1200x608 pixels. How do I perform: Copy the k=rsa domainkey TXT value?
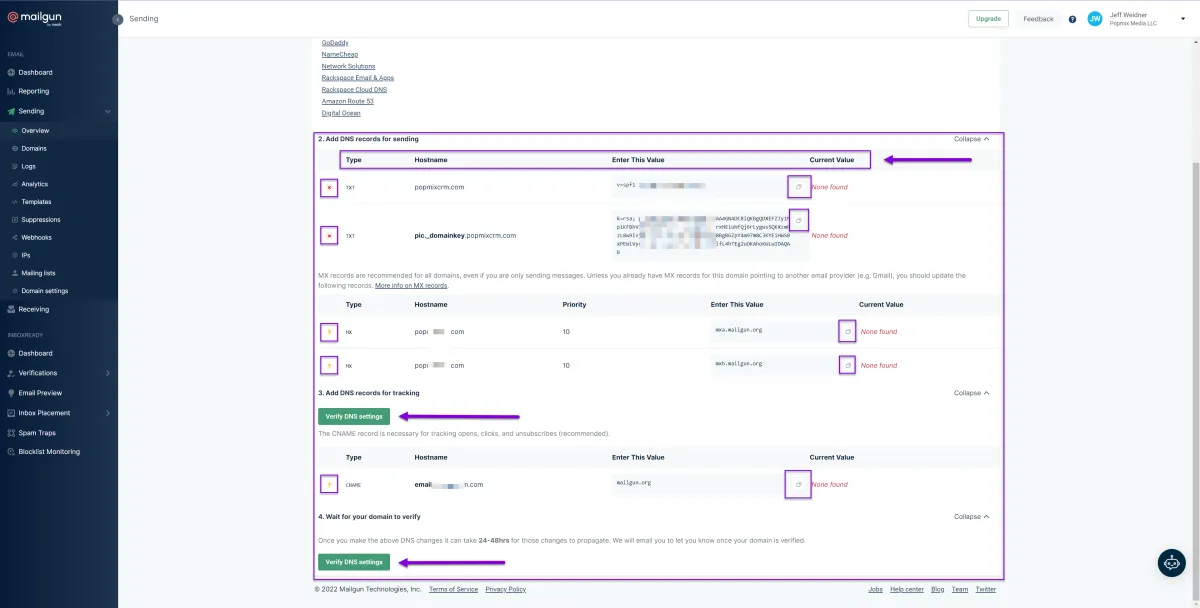(798, 220)
